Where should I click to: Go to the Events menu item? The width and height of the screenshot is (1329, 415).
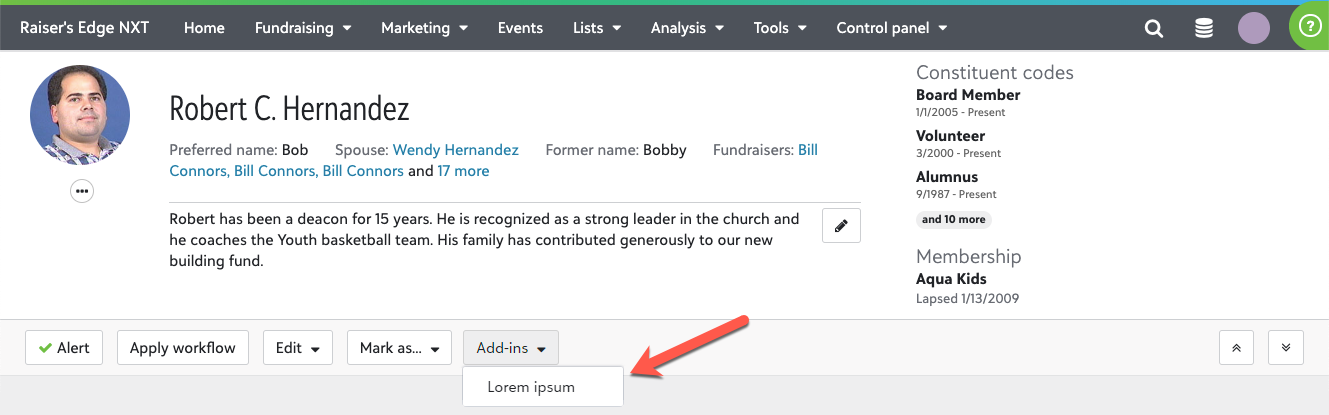(x=520, y=28)
